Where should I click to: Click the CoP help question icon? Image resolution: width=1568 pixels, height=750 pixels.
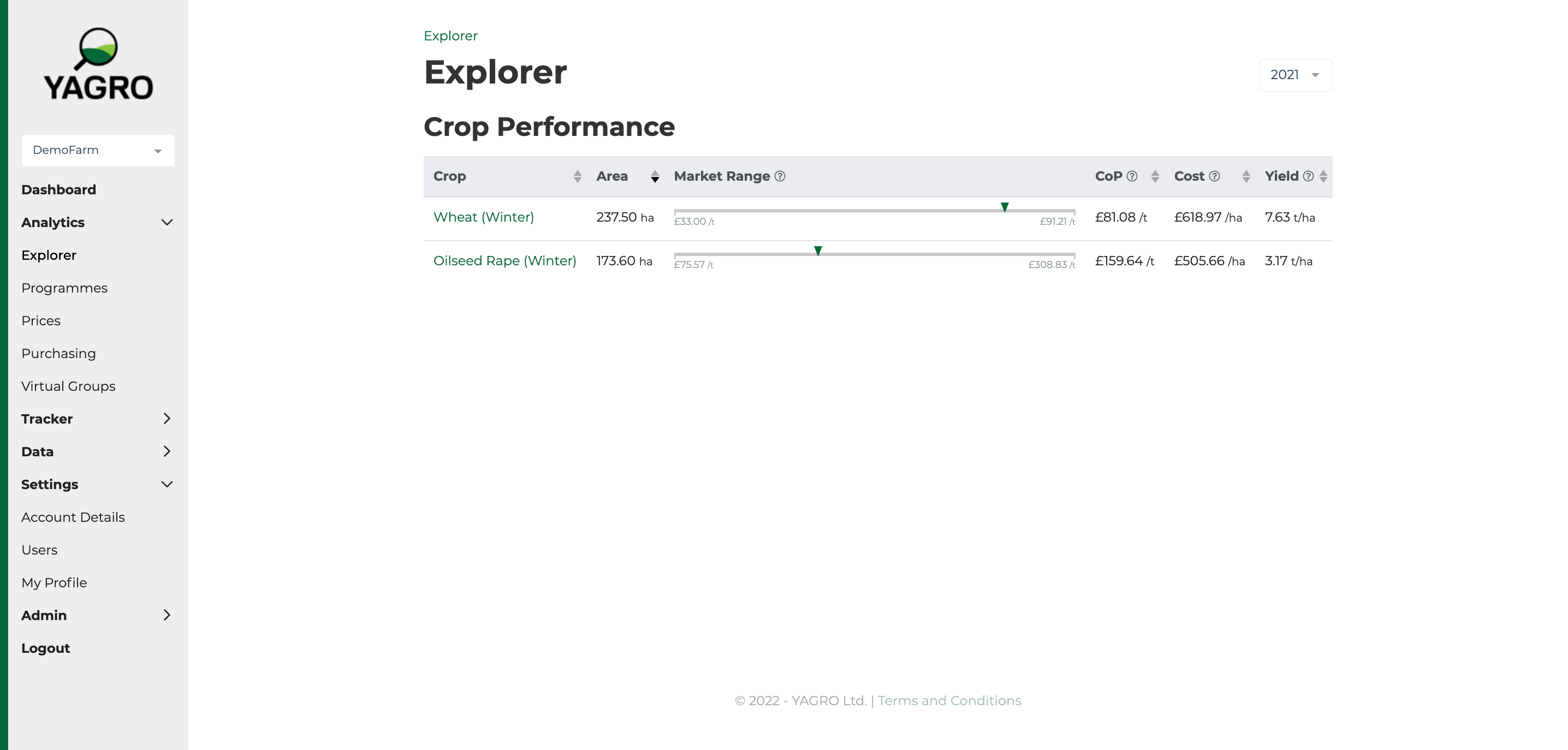1132,176
